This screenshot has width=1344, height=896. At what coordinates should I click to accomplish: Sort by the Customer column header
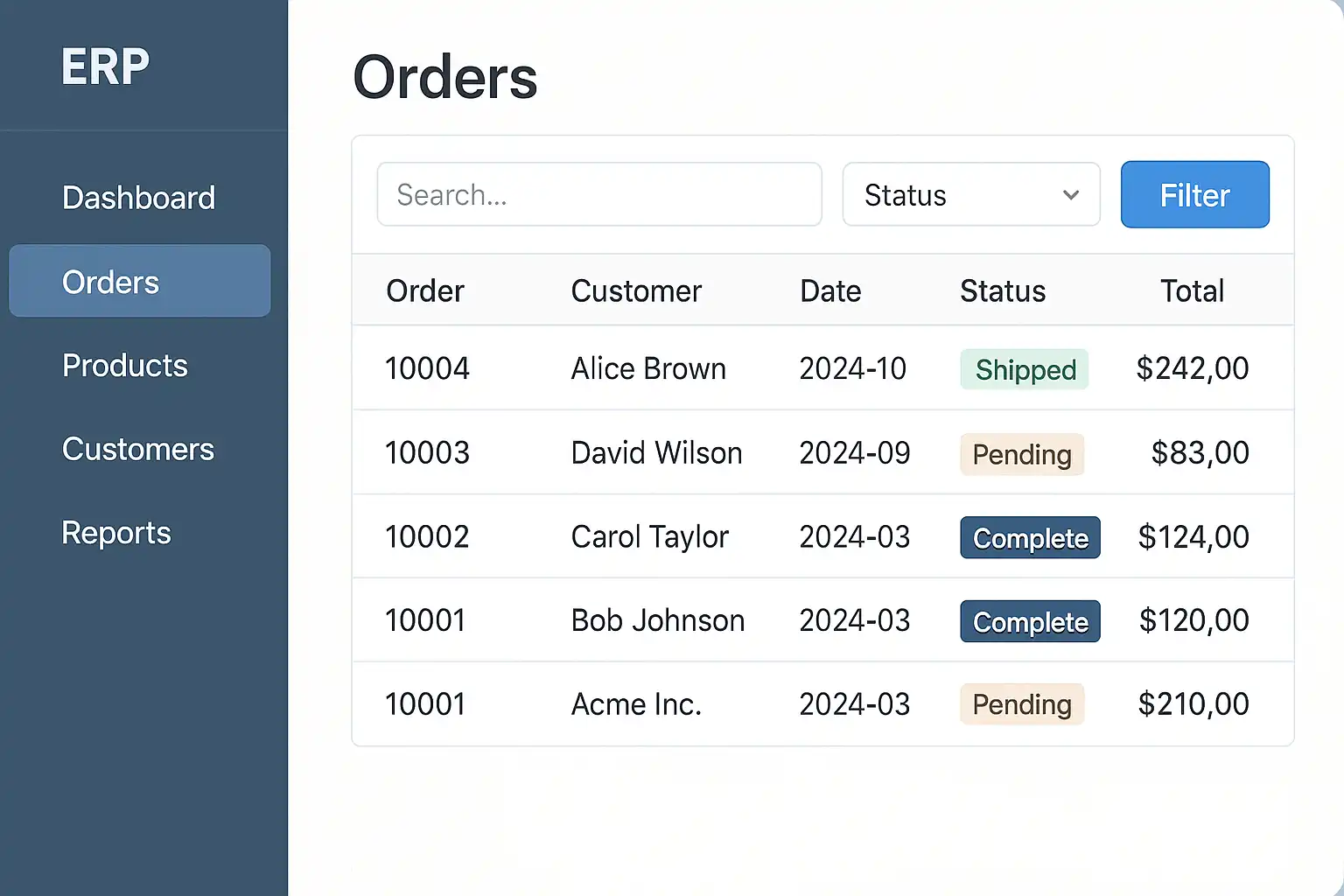[636, 291]
